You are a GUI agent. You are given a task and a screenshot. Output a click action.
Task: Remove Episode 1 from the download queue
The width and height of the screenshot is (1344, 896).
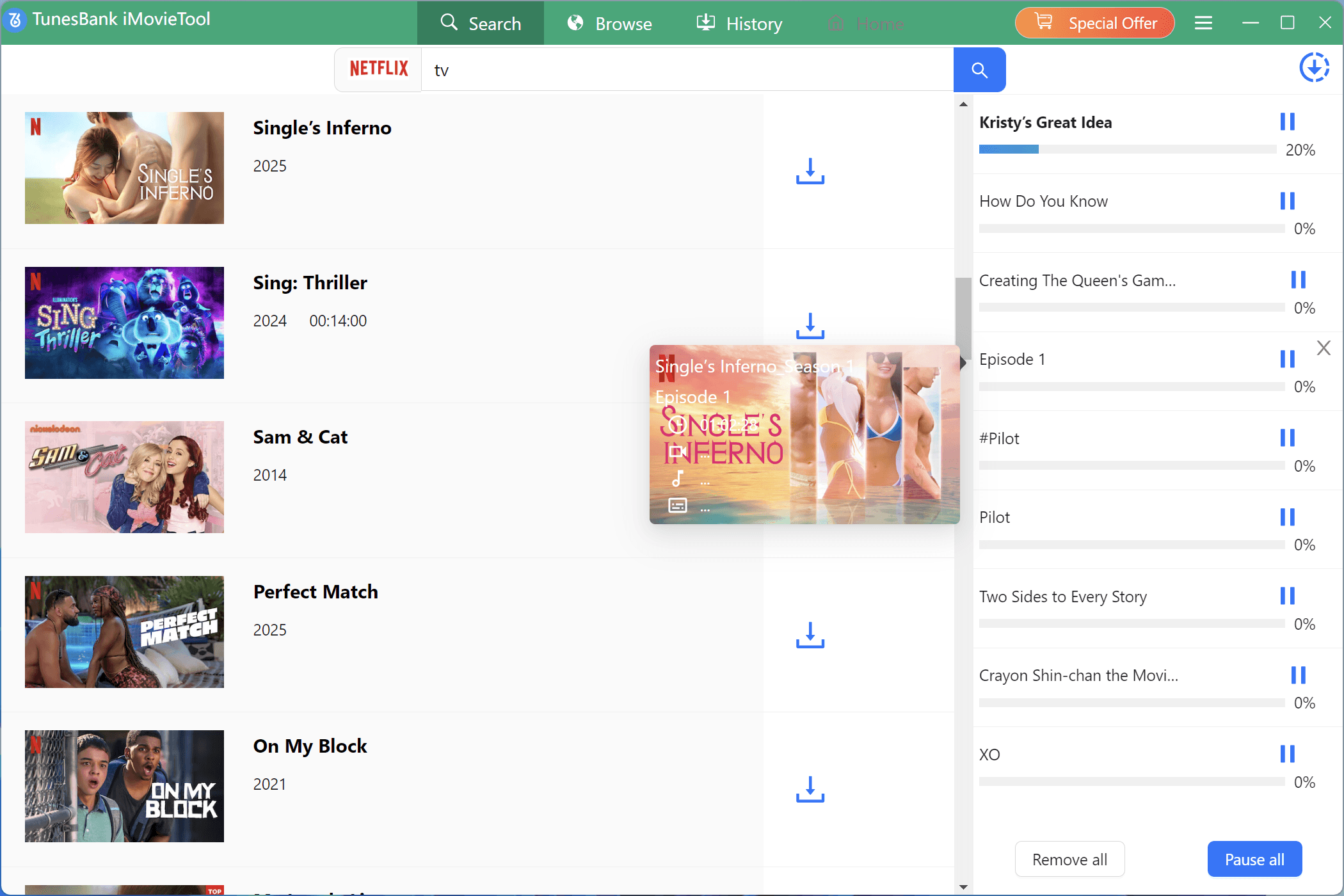[x=1324, y=348]
